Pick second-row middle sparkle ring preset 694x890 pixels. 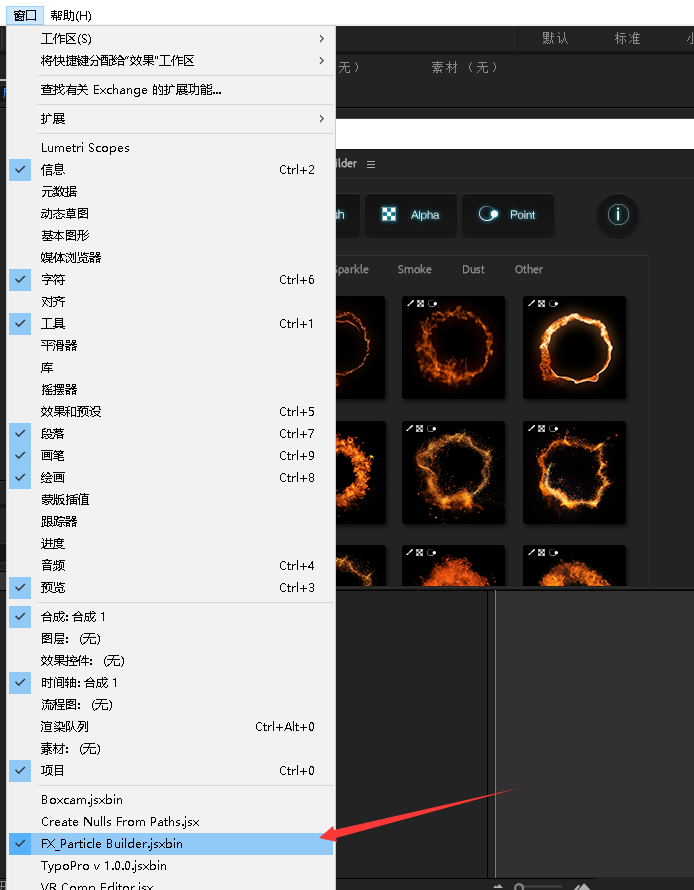453,472
